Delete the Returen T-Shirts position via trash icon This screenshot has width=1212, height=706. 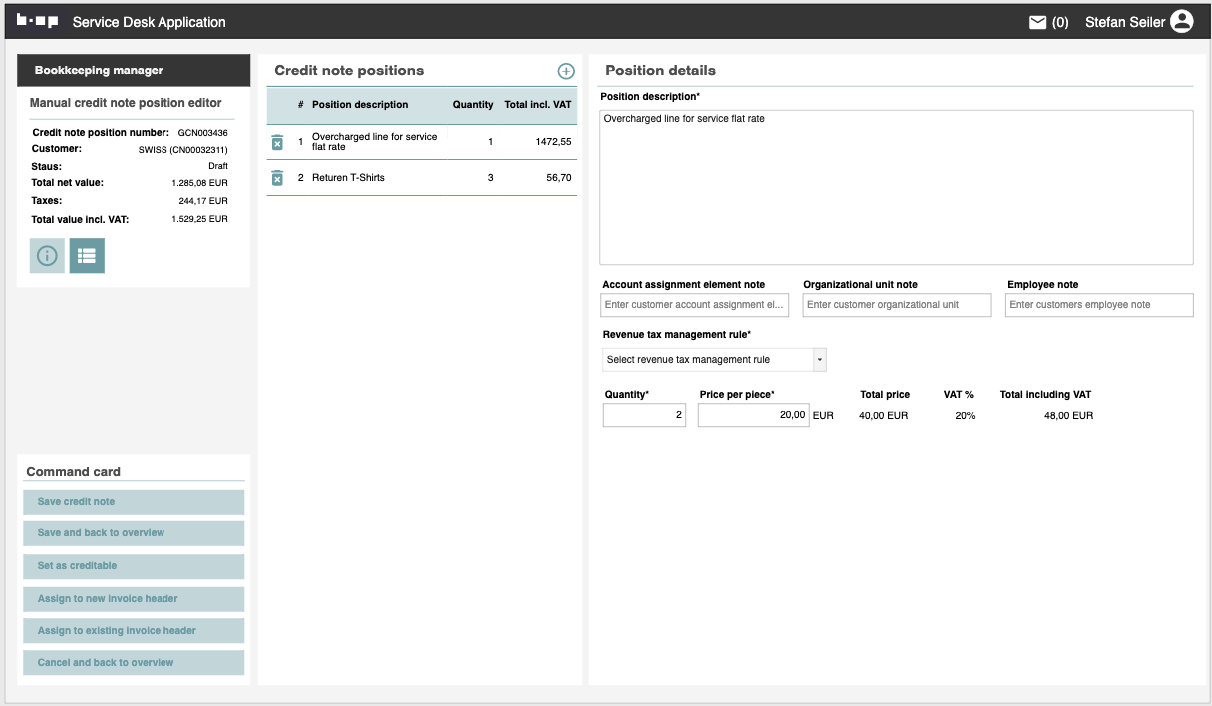[x=278, y=178]
